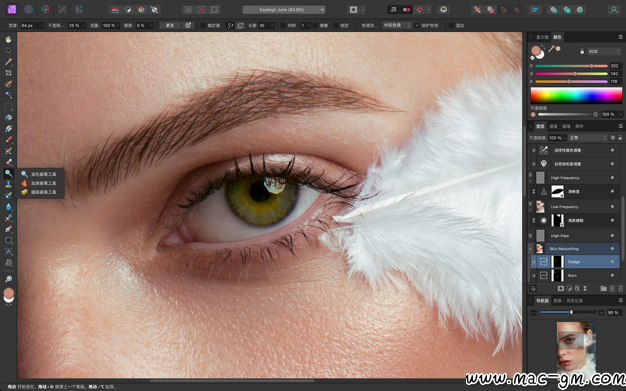Apply Auto Levels from top toolbar
The image size is (626, 391).
pyautogui.click(x=115, y=10)
